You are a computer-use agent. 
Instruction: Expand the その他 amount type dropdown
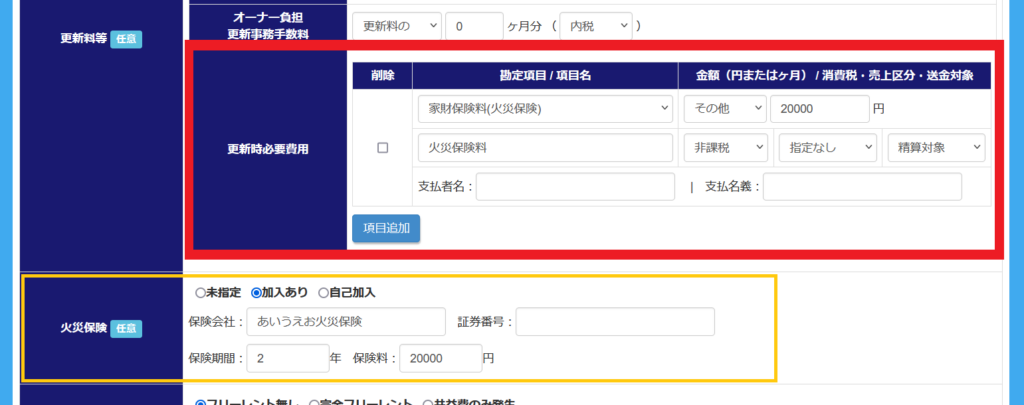pyautogui.click(x=725, y=108)
